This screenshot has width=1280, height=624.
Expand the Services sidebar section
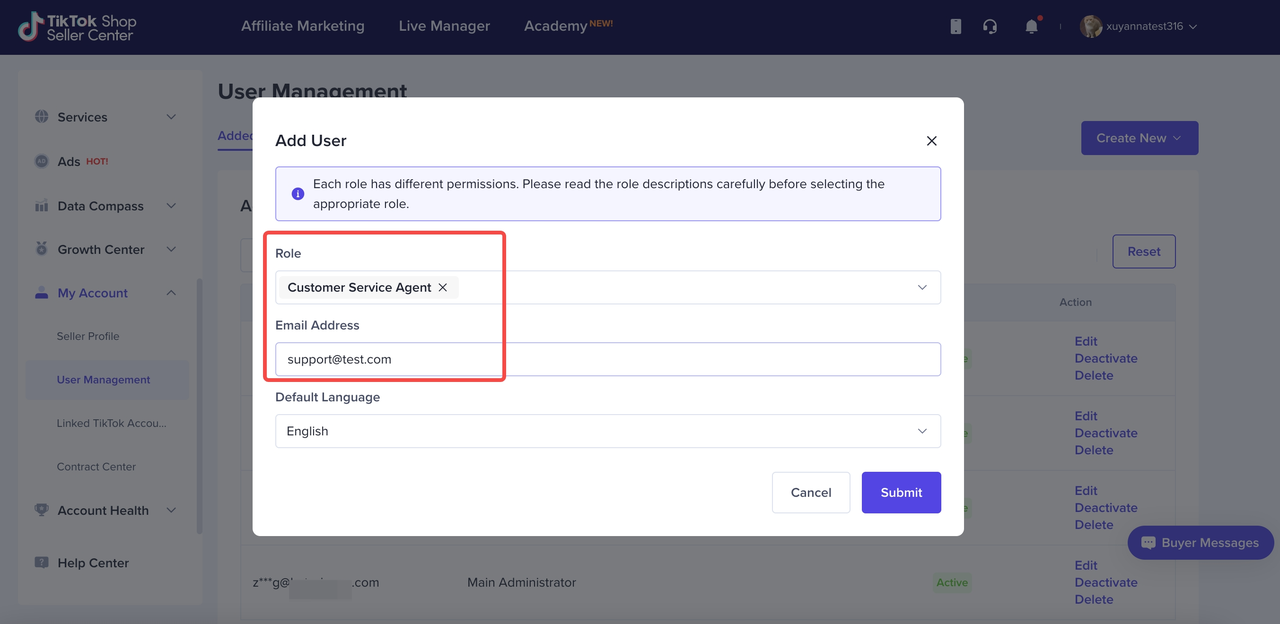tap(171, 117)
